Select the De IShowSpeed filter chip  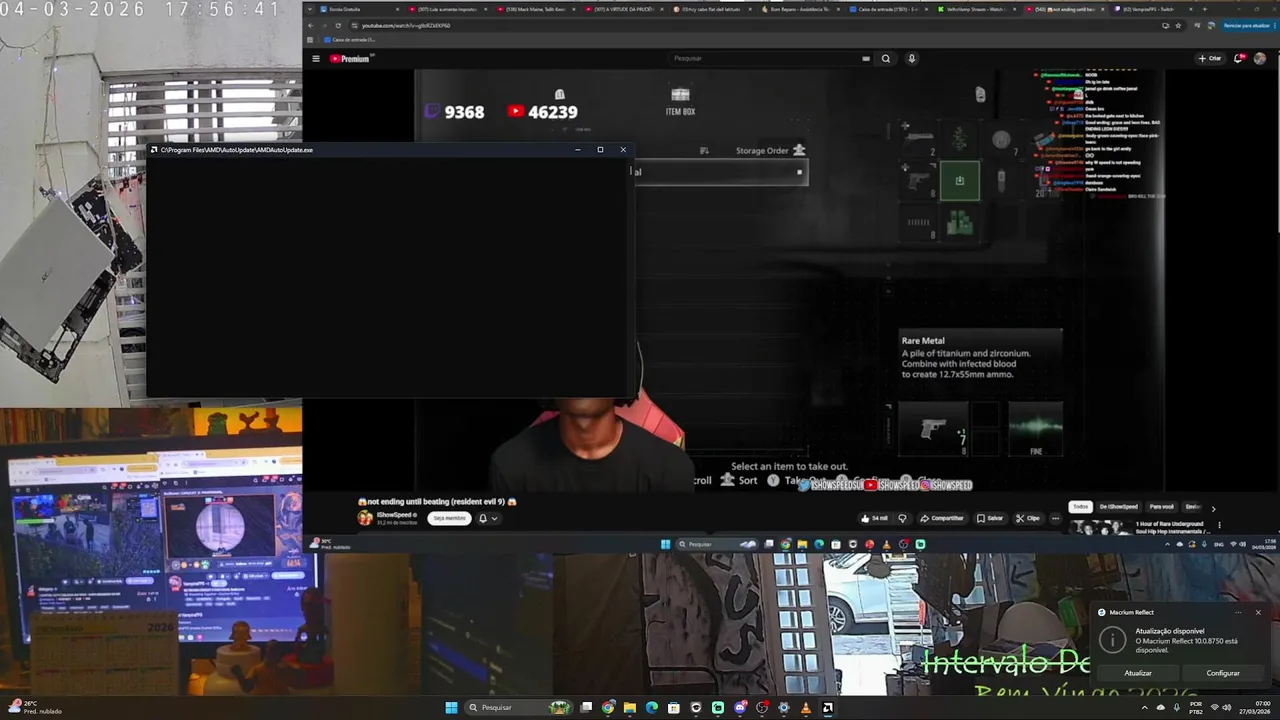click(x=1119, y=507)
